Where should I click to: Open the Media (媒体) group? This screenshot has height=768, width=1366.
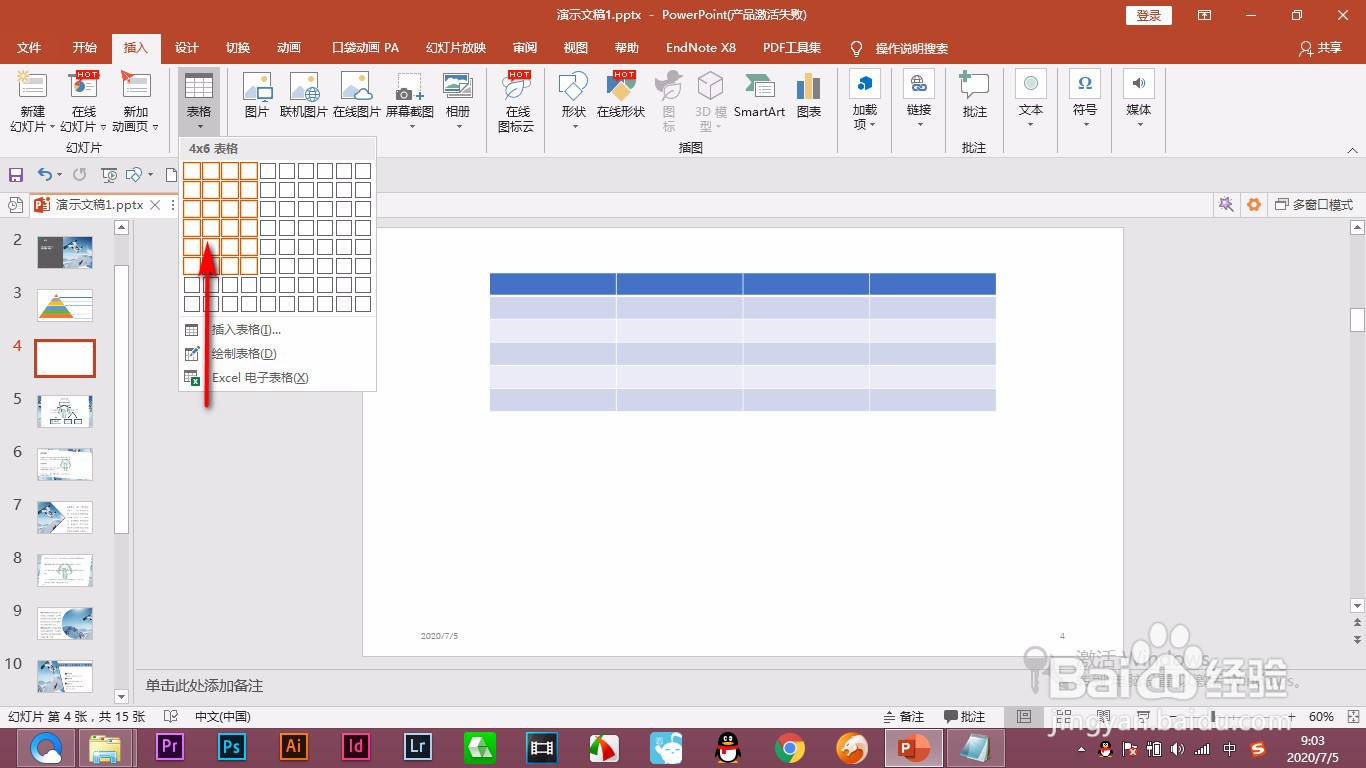[1139, 99]
